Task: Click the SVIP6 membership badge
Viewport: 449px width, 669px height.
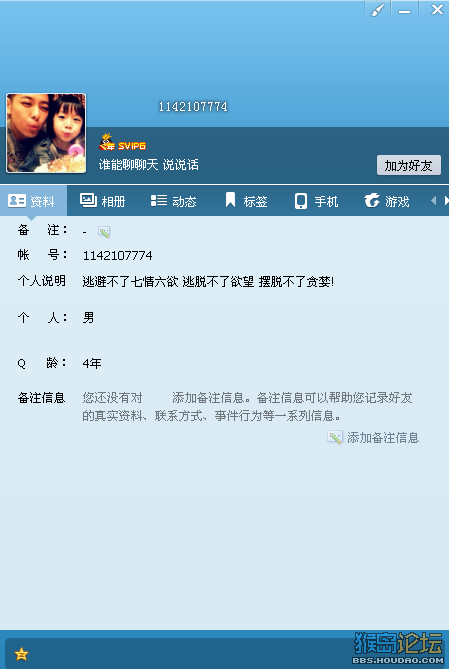Action: point(122,142)
